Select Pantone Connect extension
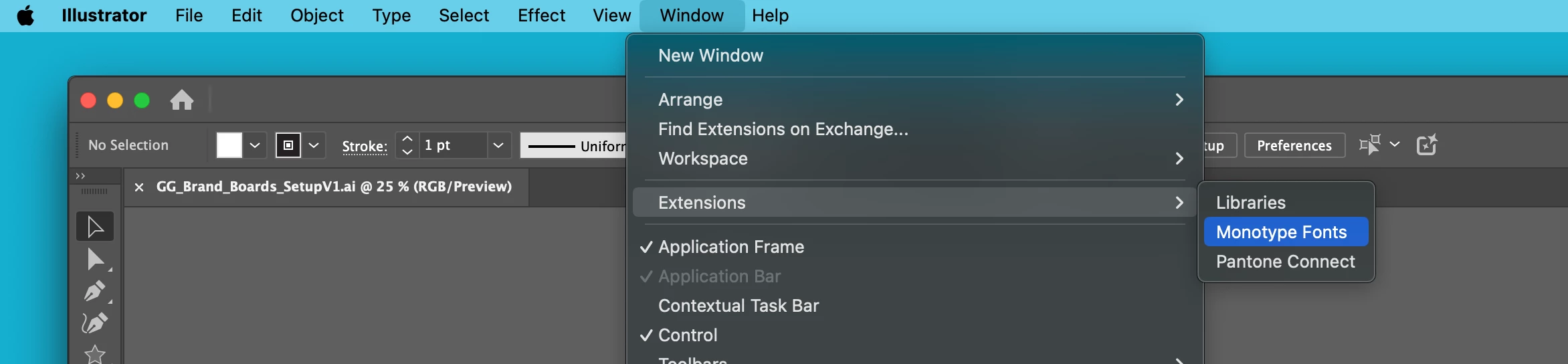Screen dimensions: 1568x364 pos(1286,262)
